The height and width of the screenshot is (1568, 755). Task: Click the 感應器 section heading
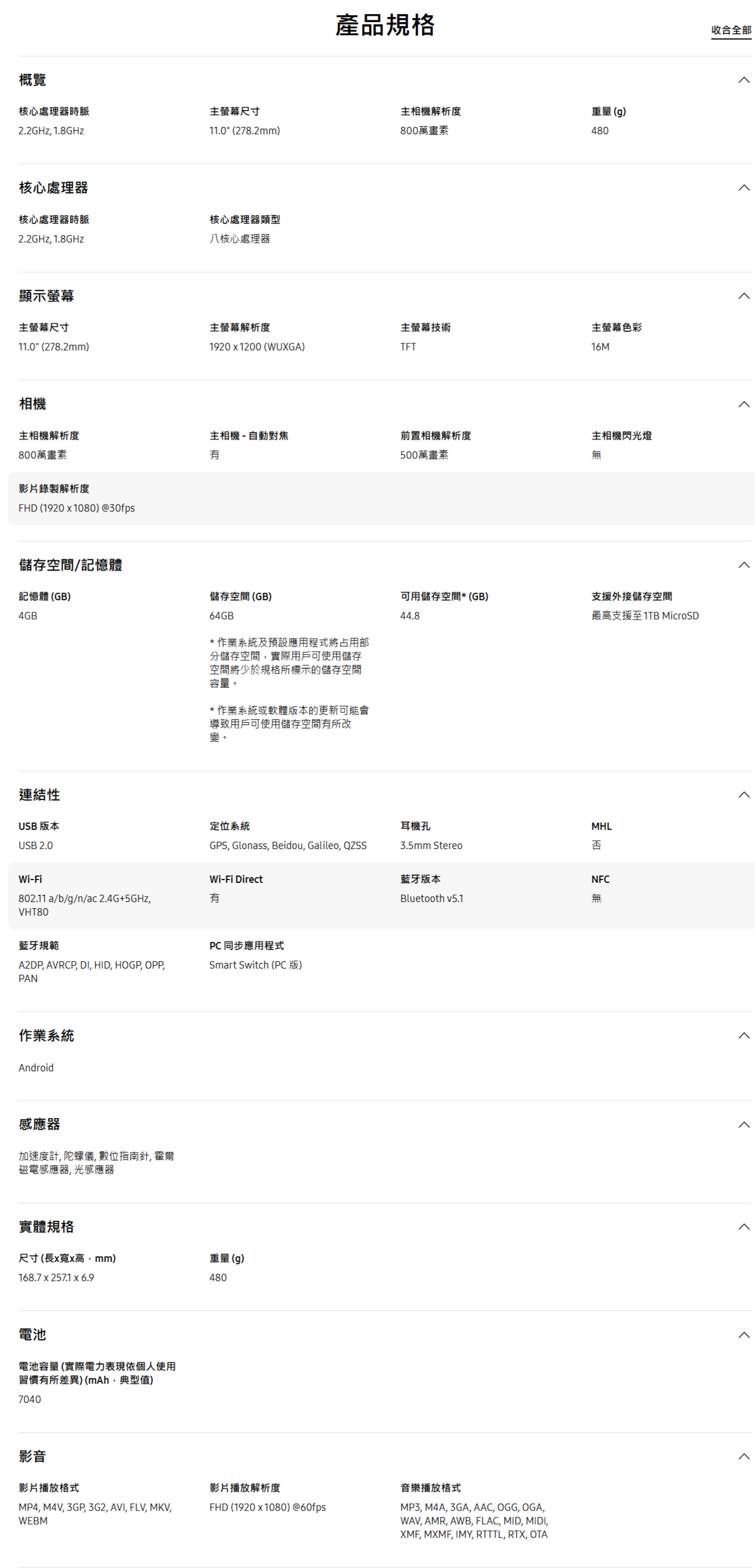tap(39, 1124)
